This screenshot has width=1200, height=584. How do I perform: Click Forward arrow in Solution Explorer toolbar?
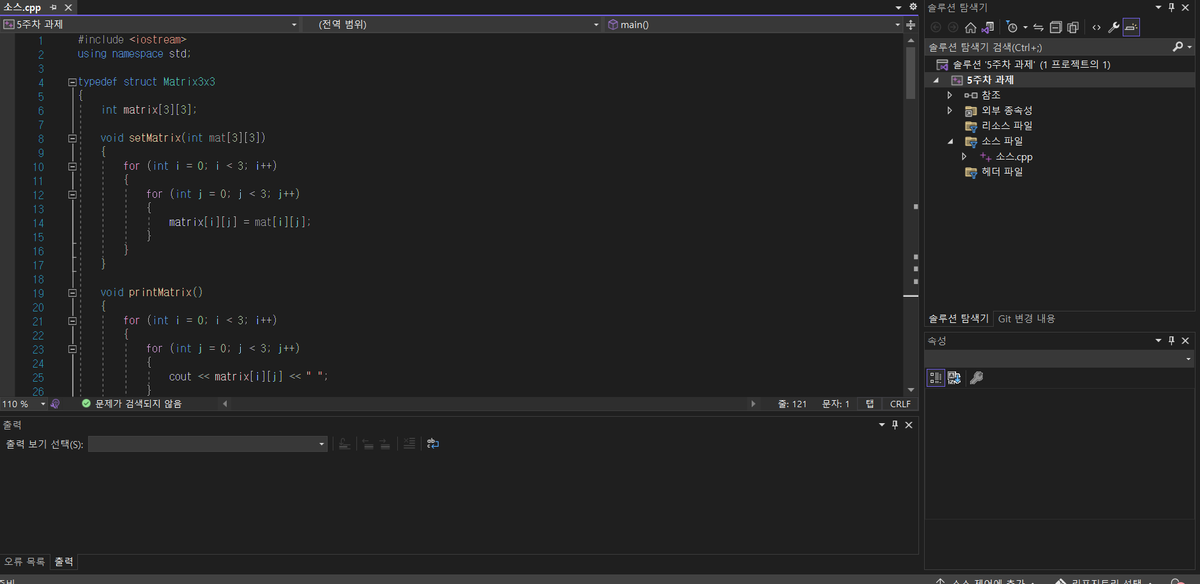953,27
